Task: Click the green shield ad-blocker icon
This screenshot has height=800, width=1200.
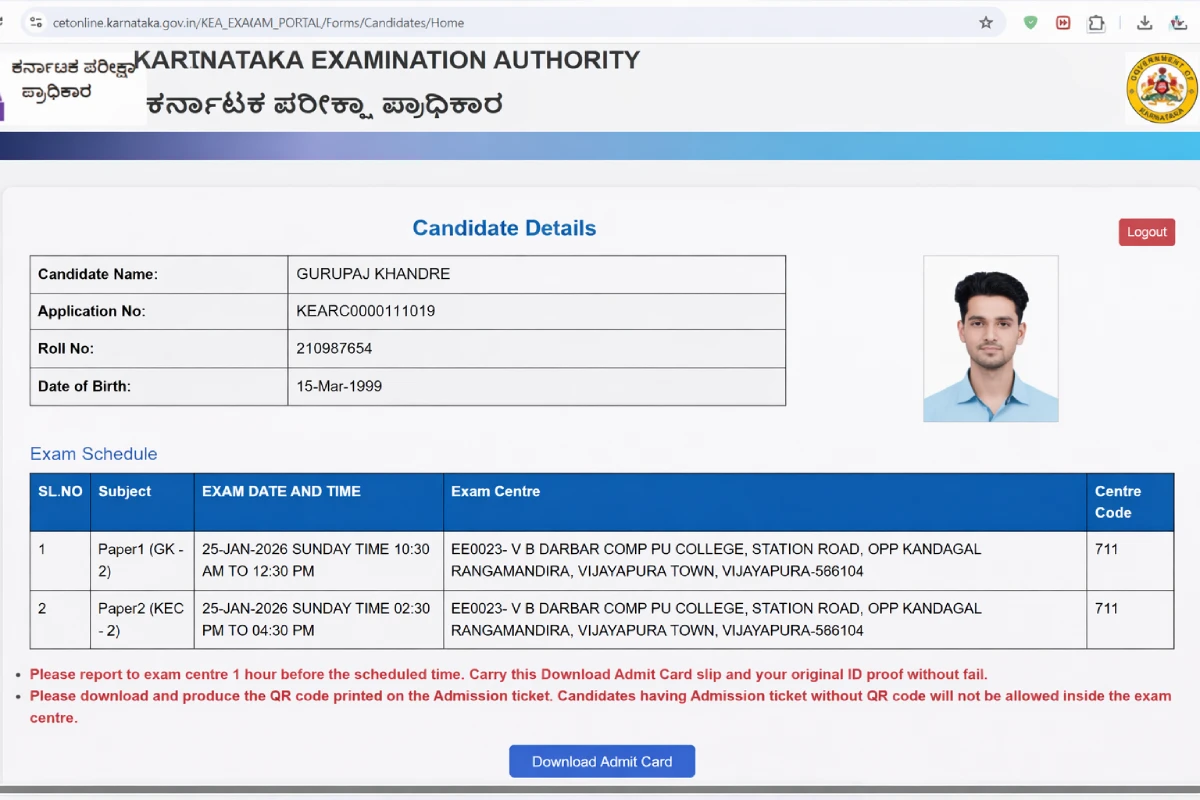Action: (x=1030, y=22)
